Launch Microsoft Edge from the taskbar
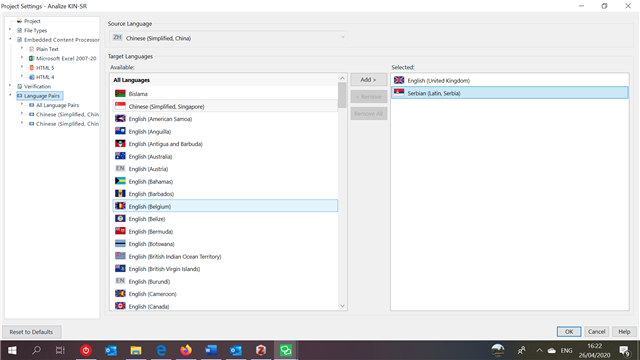The width and height of the screenshot is (640, 360). tap(161, 350)
